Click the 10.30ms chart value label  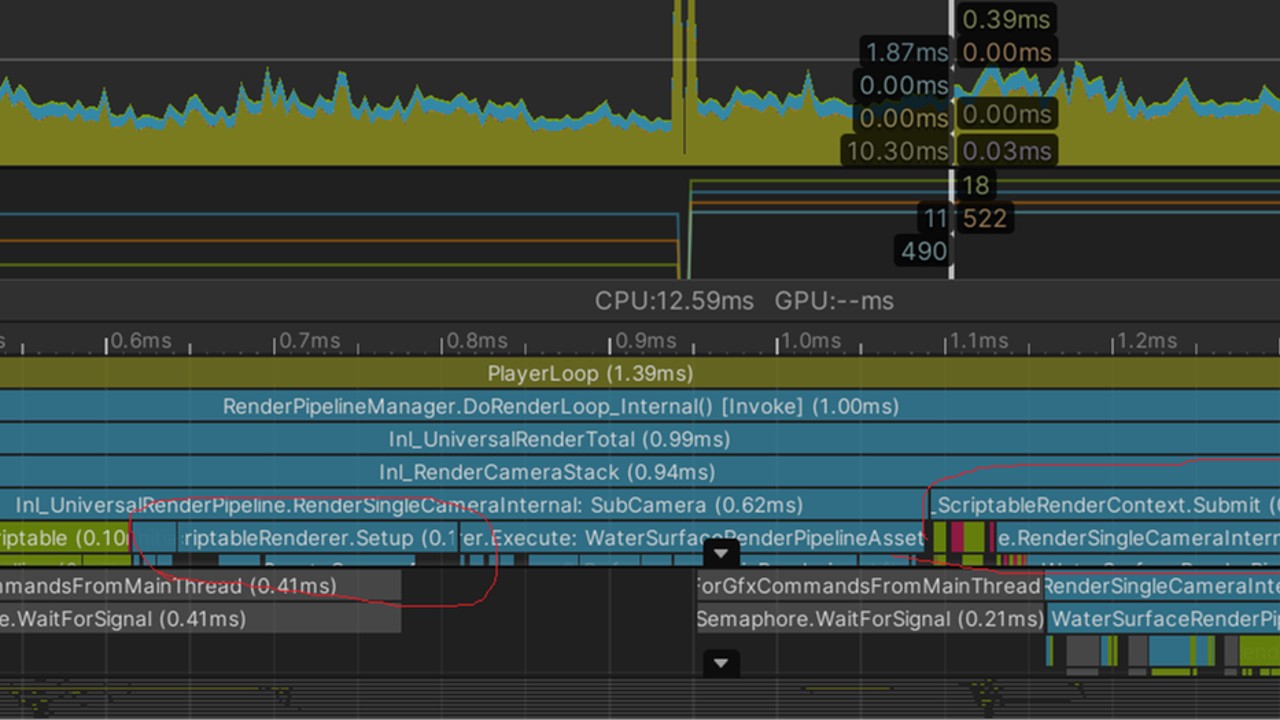coord(896,151)
